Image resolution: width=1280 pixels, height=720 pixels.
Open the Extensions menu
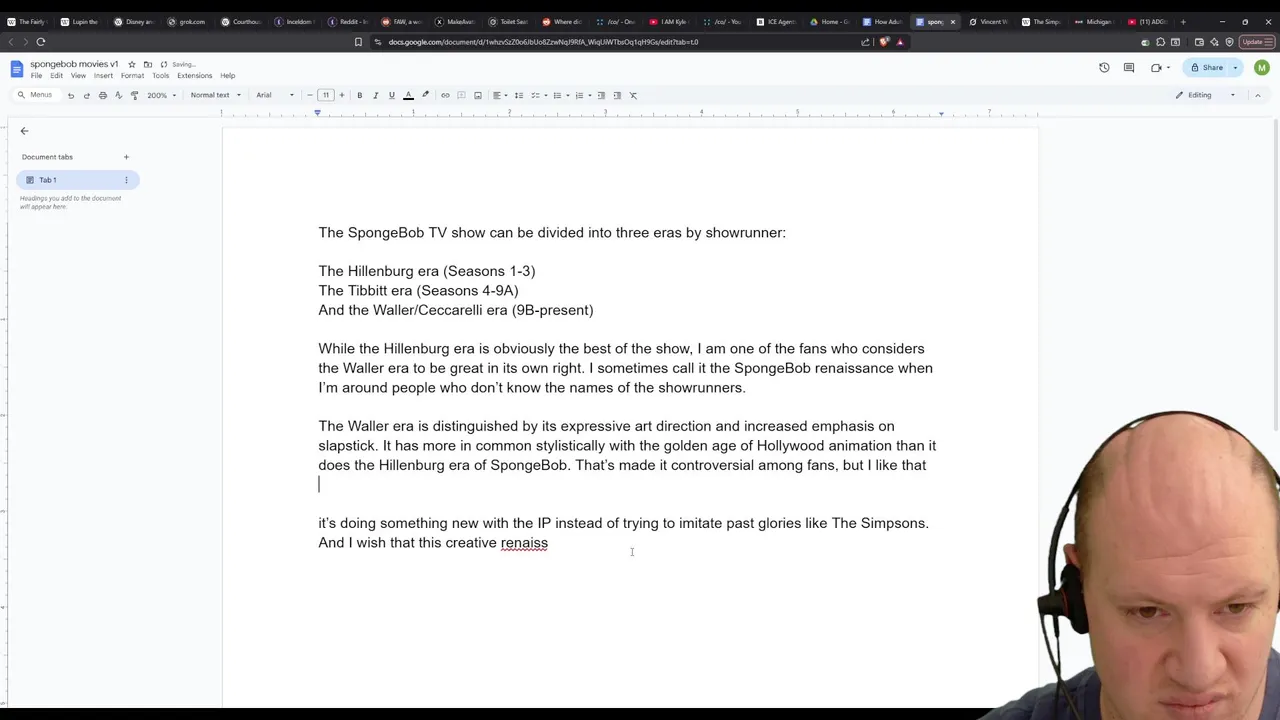tap(194, 76)
